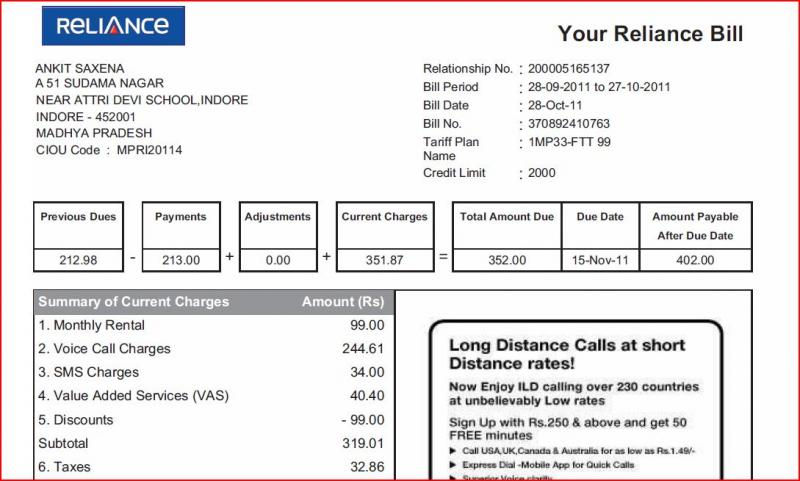Viewport: 800px width, 481px height.
Task: Select VAS amount 40.40
Action: (x=367, y=395)
